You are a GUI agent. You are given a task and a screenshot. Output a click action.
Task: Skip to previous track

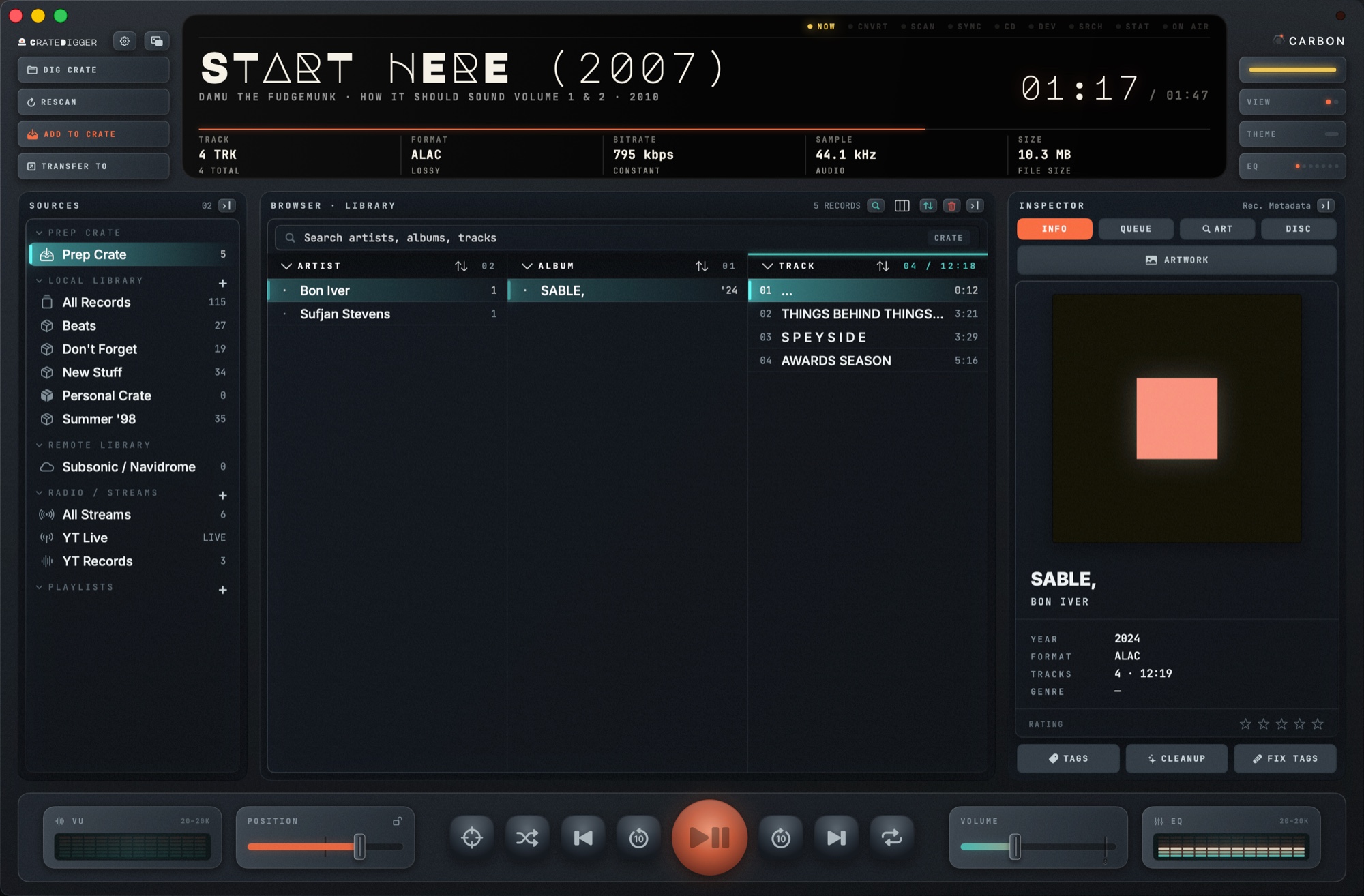(583, 837)
